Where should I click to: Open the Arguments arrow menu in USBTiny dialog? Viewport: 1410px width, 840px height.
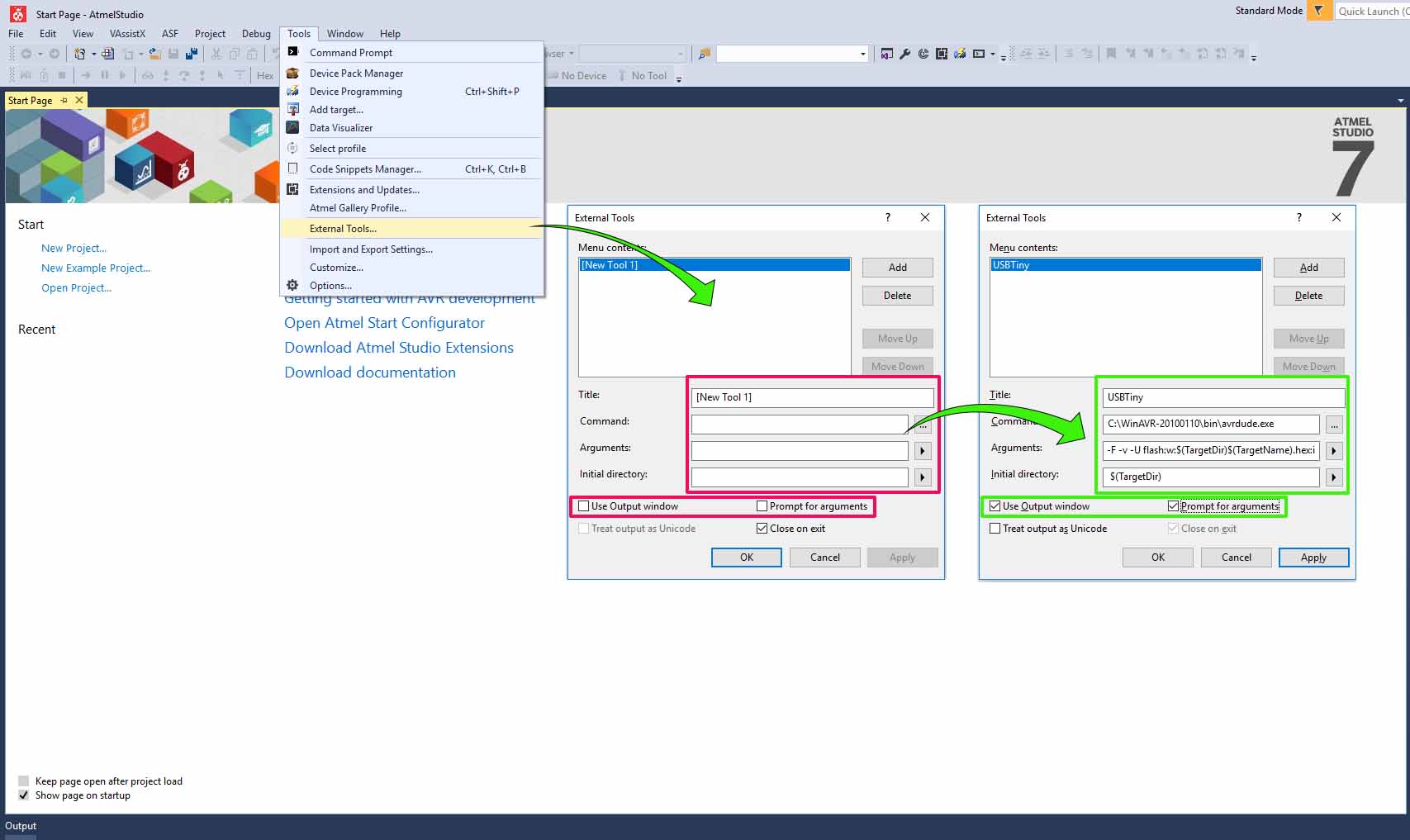click(1334, 451)
